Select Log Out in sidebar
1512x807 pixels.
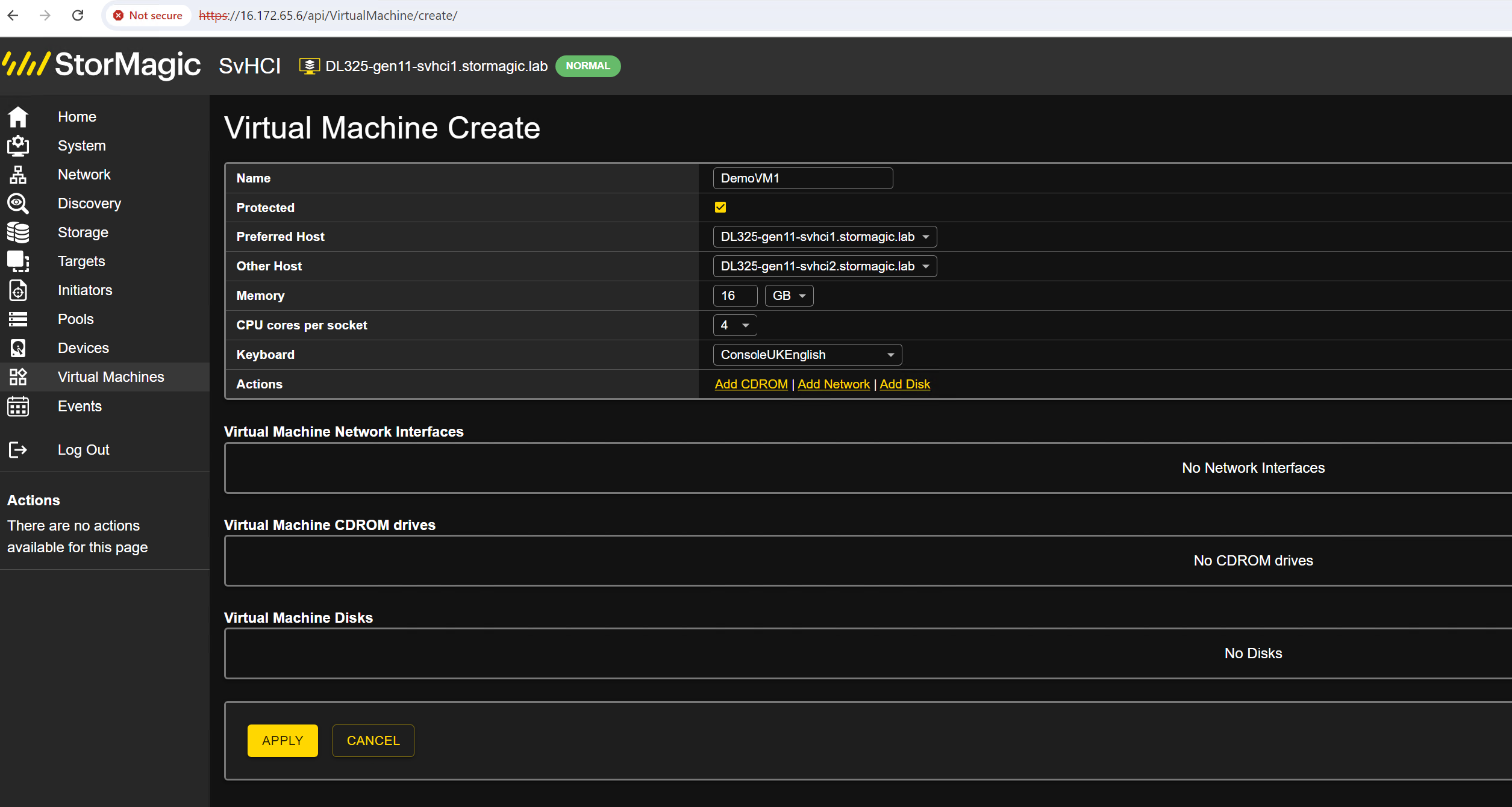pos(83,450)
